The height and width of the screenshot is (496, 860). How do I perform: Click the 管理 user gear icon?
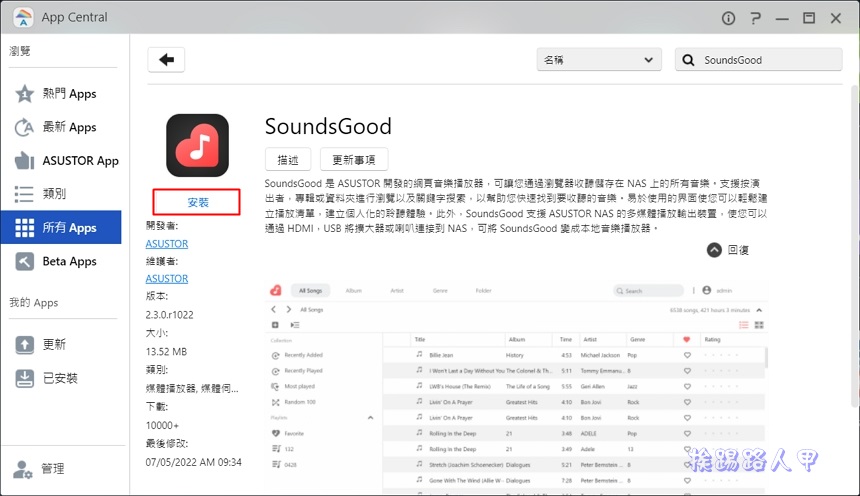23,470
